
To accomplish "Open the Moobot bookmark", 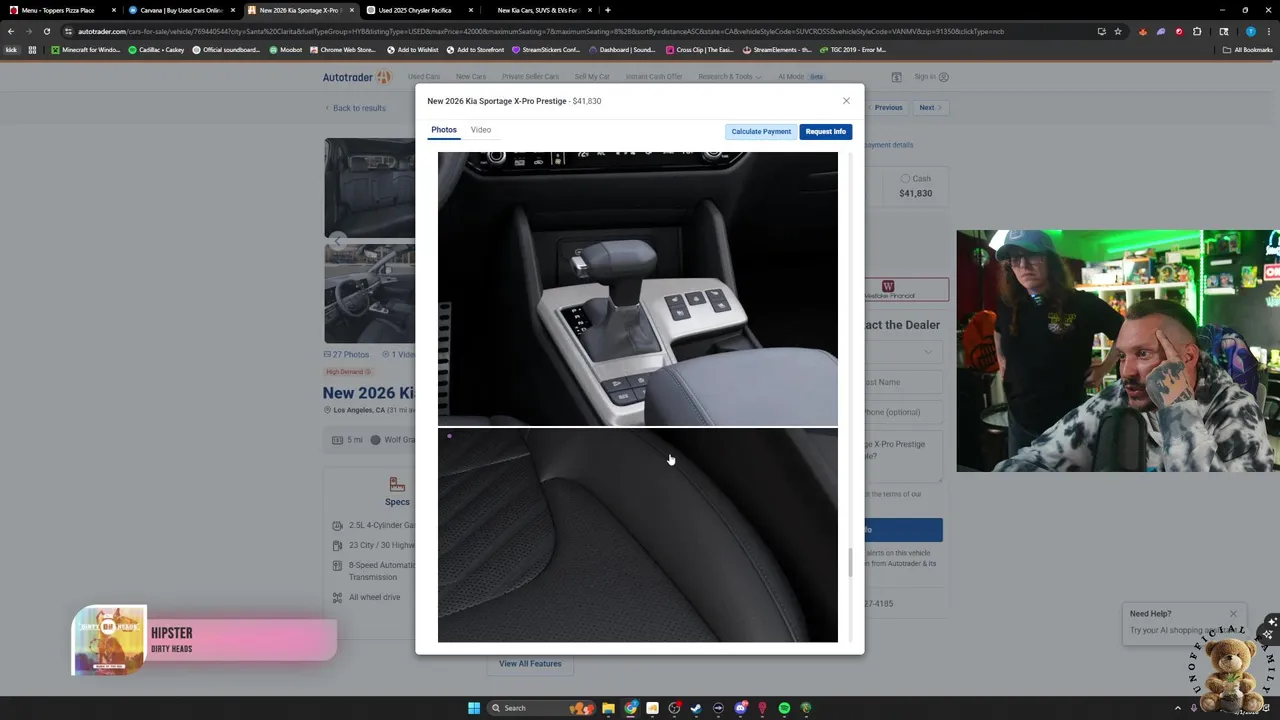I will [286, 49].
